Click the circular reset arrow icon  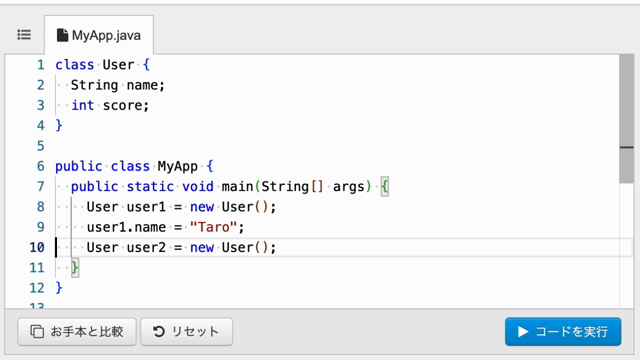coord(159,331)
